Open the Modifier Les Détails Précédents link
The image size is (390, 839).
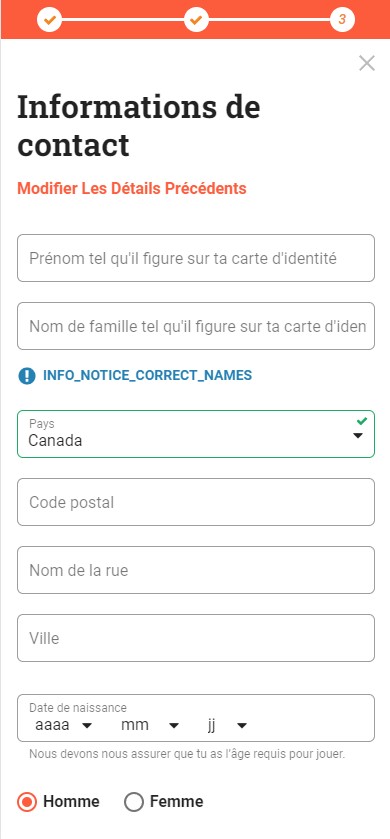[x=132, y=188]
